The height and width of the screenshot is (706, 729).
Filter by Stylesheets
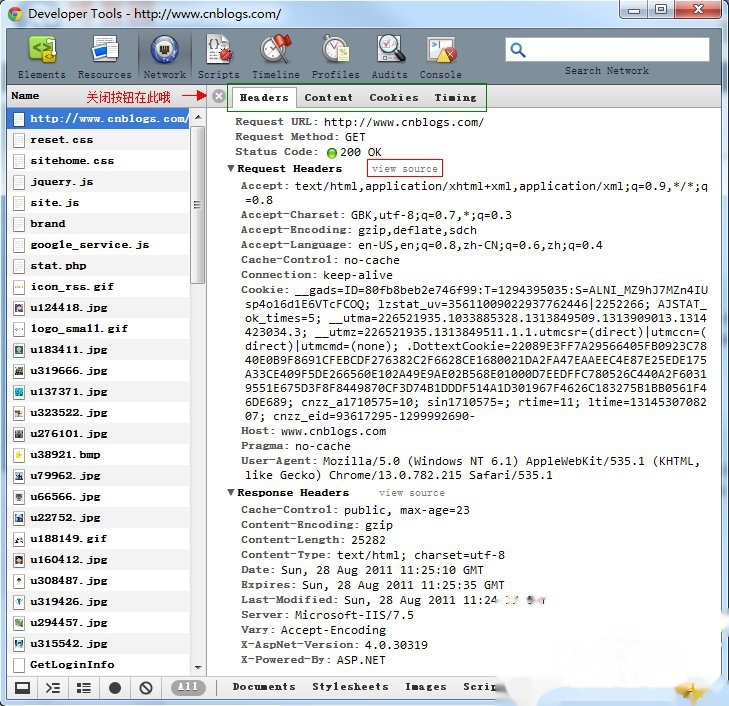[x=350, y=686]
